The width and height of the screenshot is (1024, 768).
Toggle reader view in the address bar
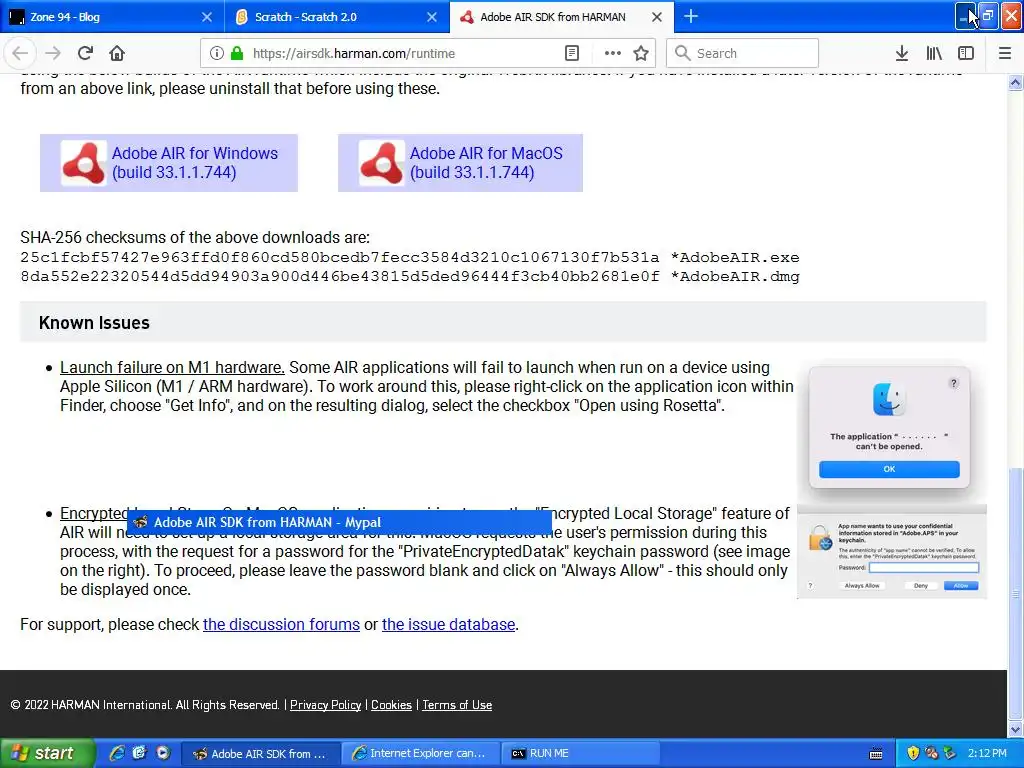click(x=572, y=54)
